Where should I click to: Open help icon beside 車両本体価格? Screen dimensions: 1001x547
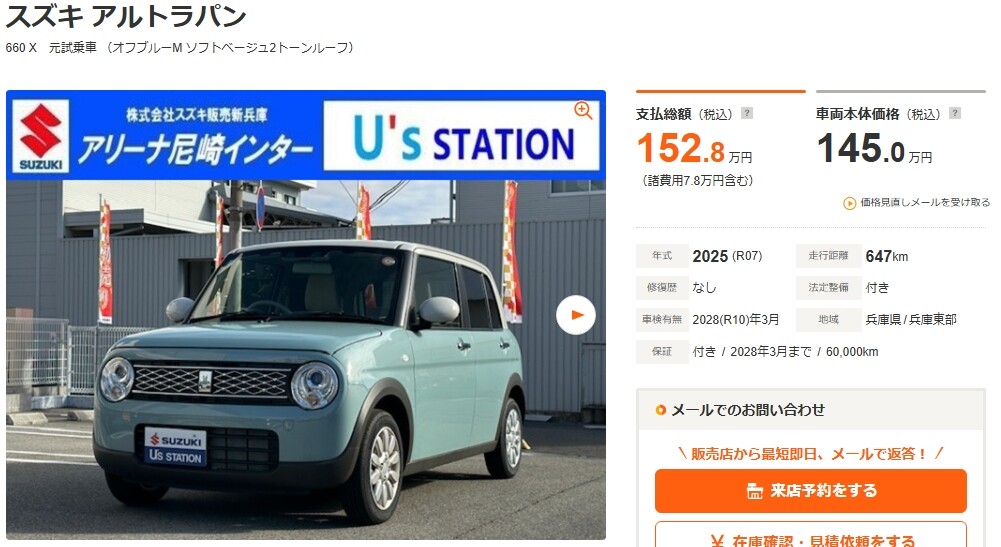(x=954, y=114)
